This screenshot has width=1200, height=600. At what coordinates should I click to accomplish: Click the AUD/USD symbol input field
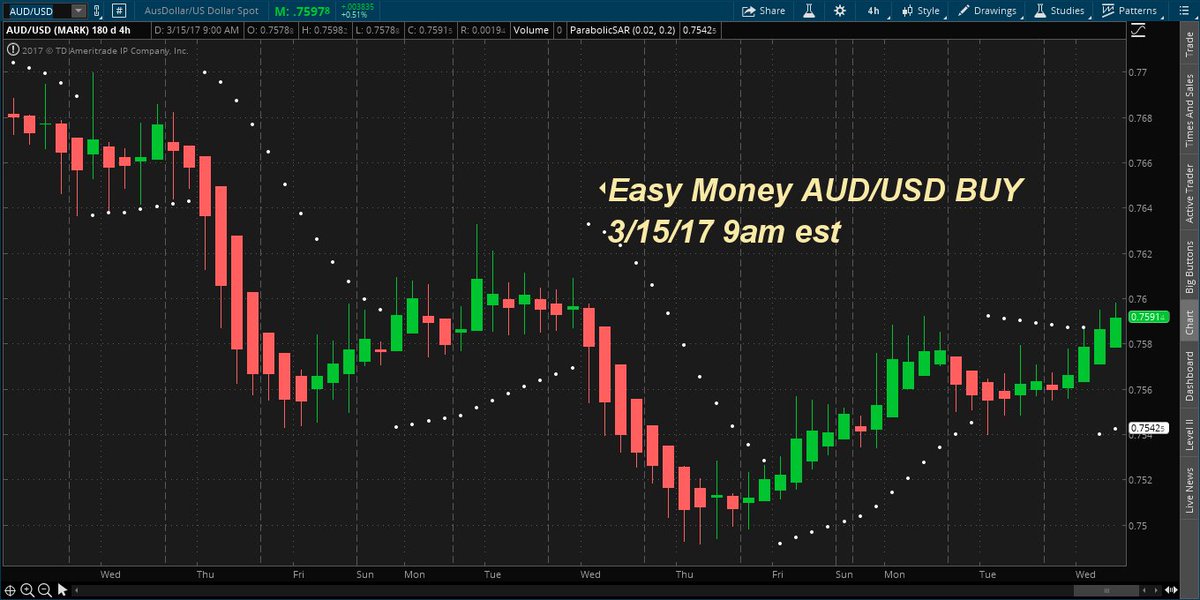click(37, 11)
